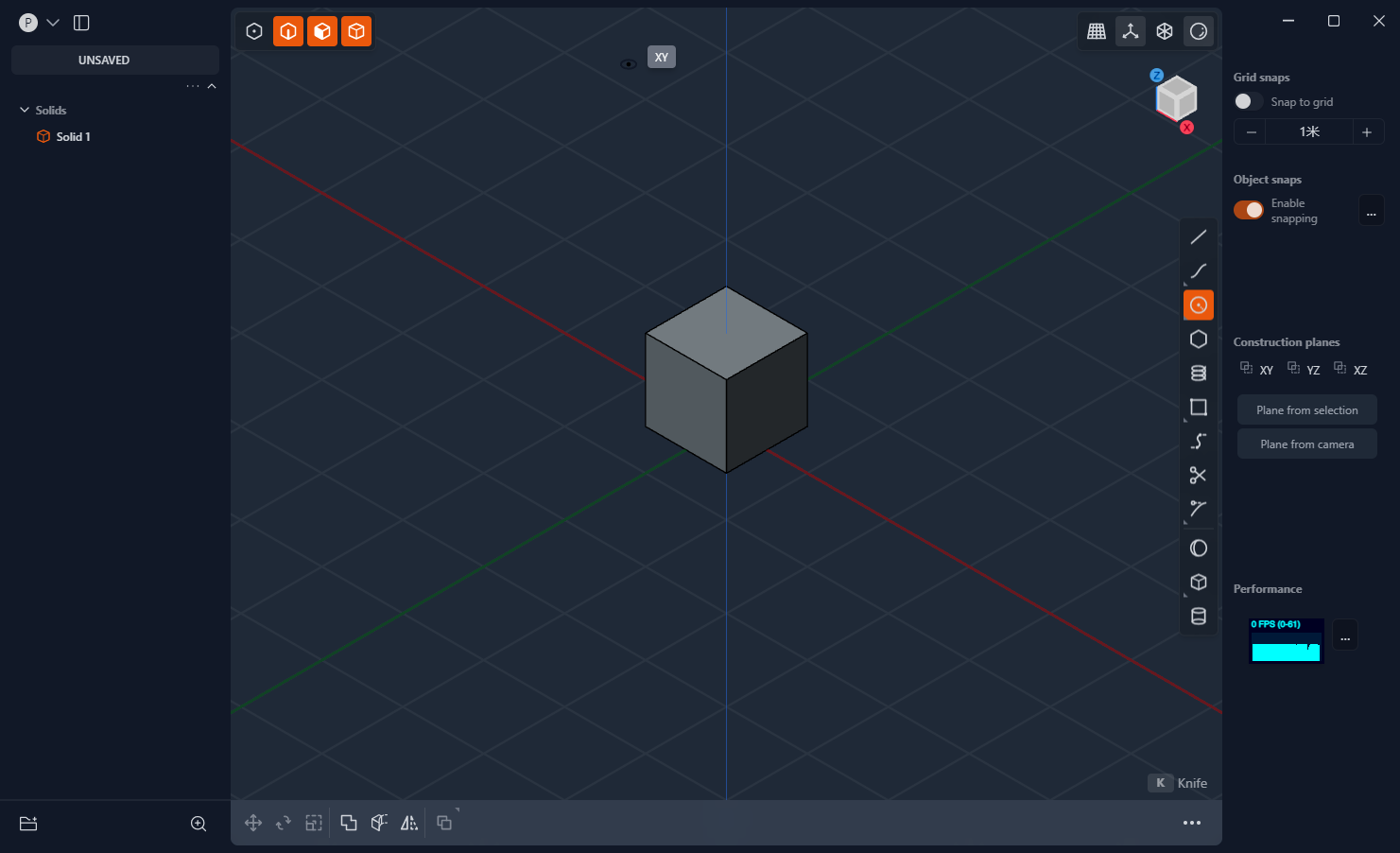Select Solid 1 in the outliner

[x=73, y=137]
